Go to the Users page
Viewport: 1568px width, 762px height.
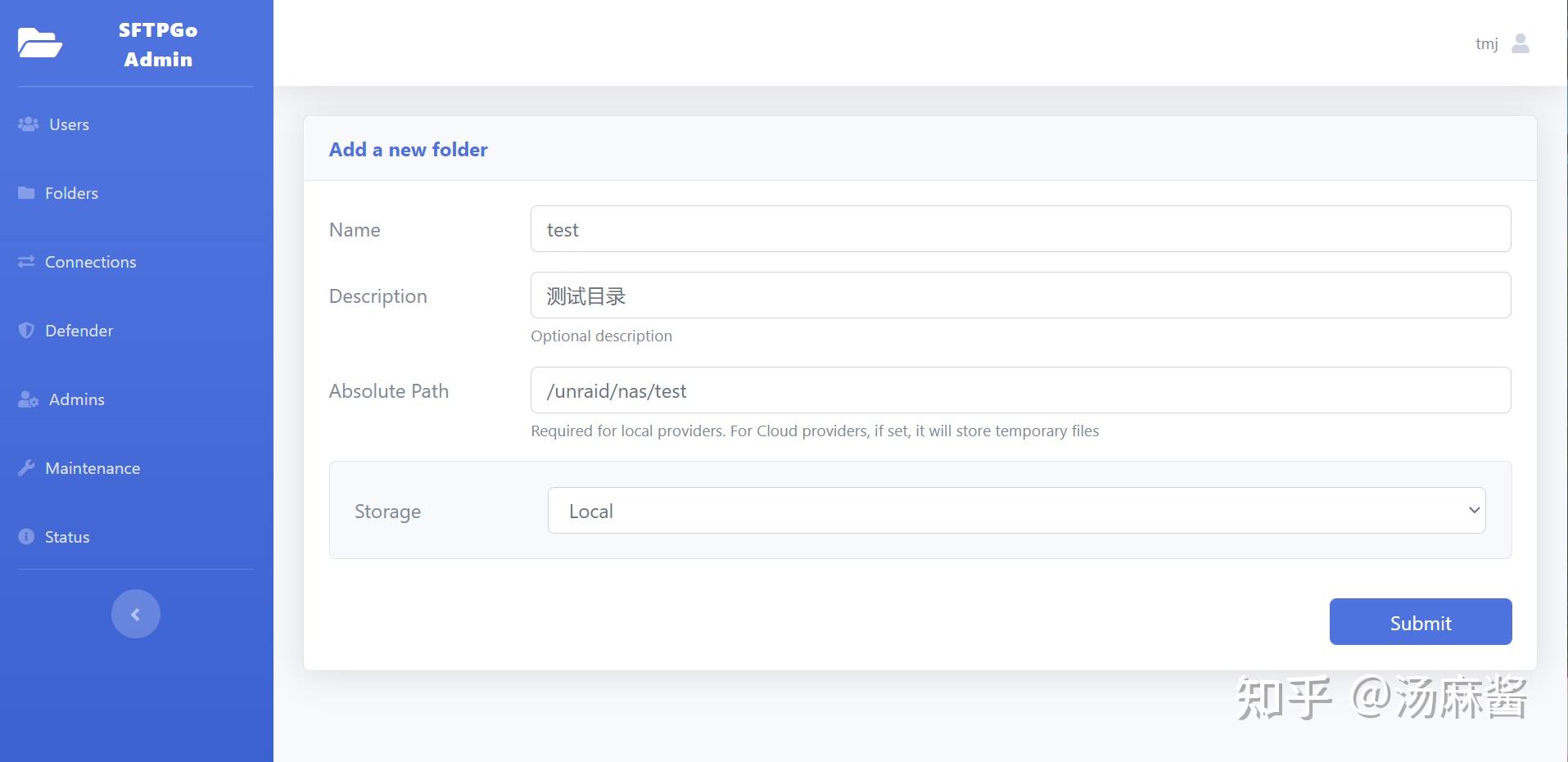[68, 124]
